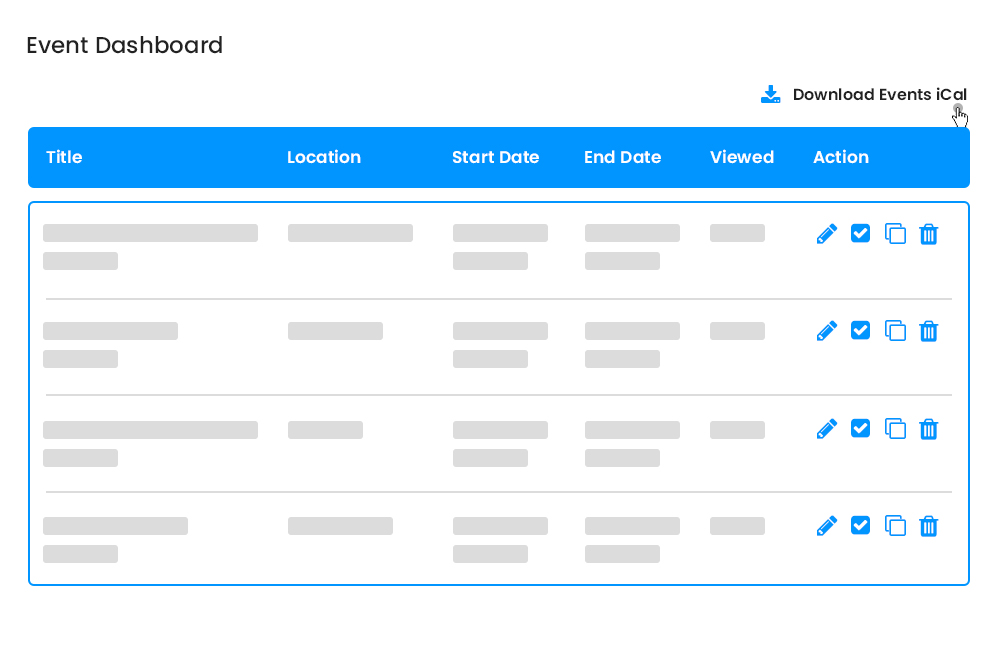The height and width of the screenshot is (667, 1000).
Task: Sort events by the Title column
Action: coord(64,157)
